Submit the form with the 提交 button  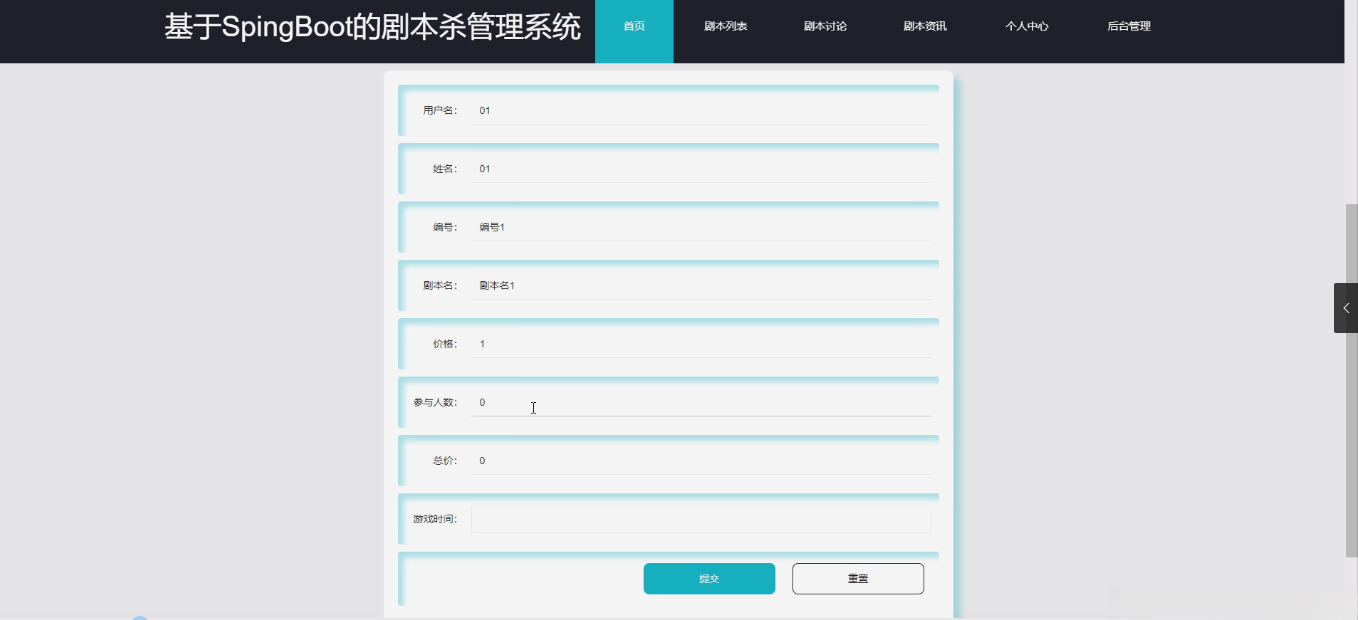[709, 578]
